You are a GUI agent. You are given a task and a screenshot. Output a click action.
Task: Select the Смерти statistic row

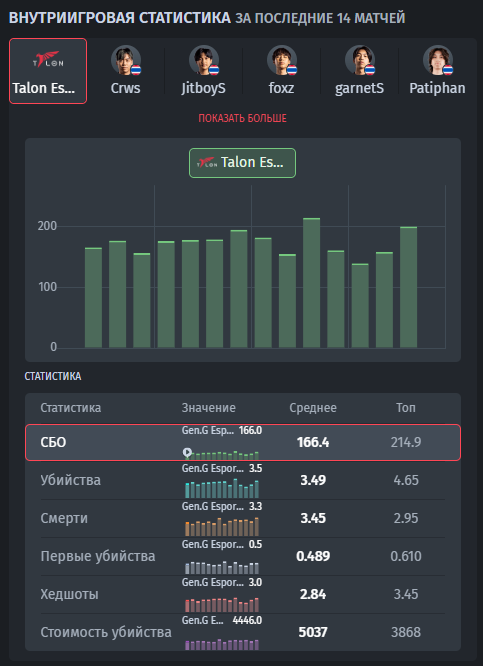click(243, 518)
